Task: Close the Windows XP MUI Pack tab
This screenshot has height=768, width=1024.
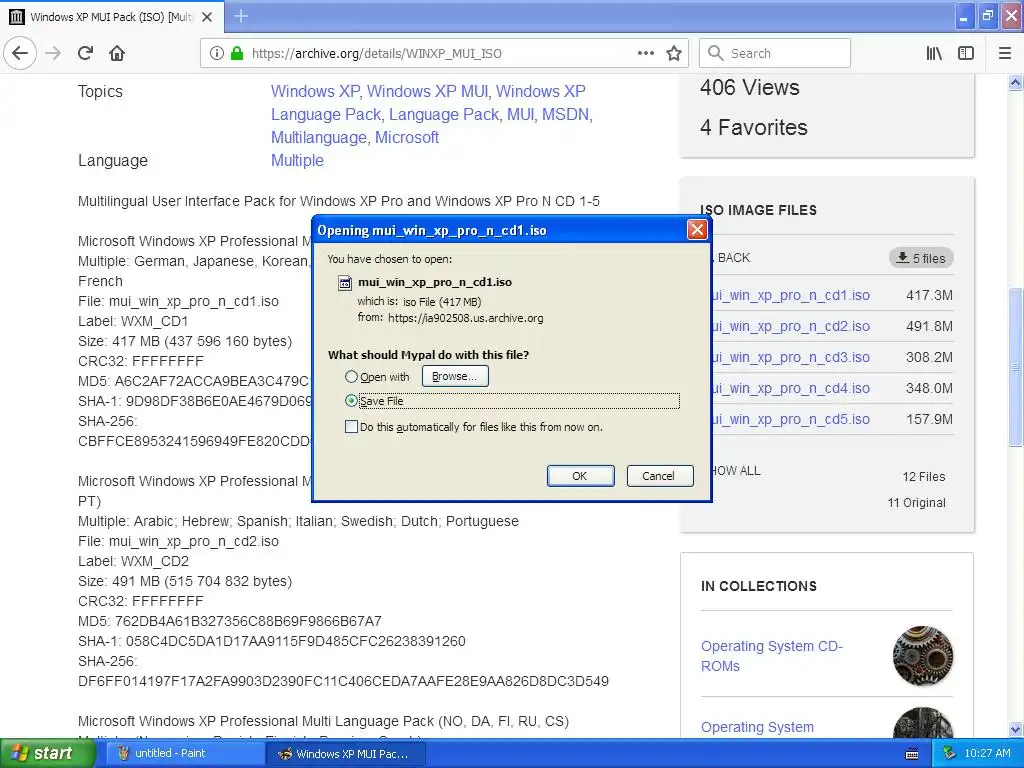Action: [x=207, y=17]
